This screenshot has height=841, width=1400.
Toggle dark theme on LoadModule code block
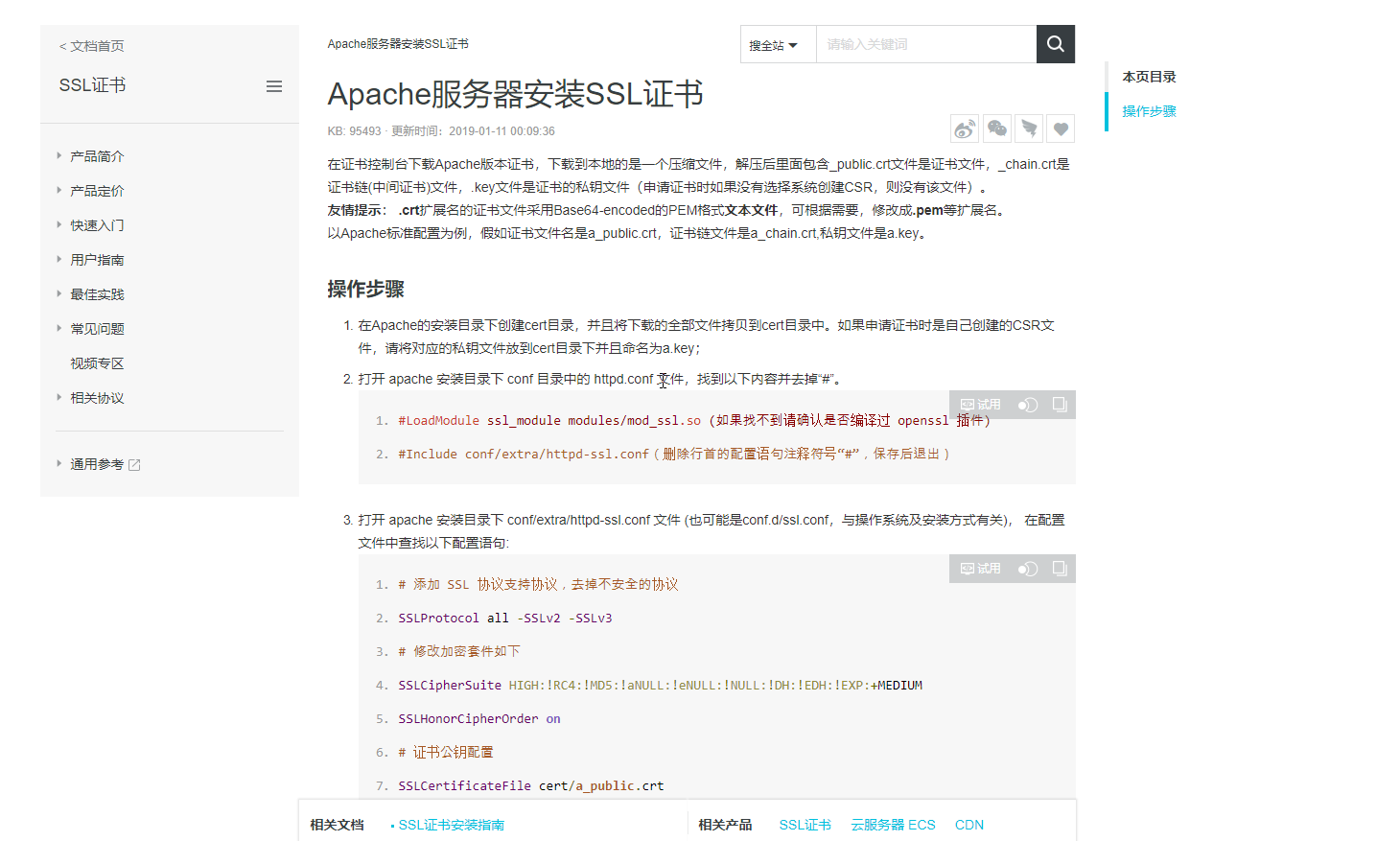click(1028, 405)
